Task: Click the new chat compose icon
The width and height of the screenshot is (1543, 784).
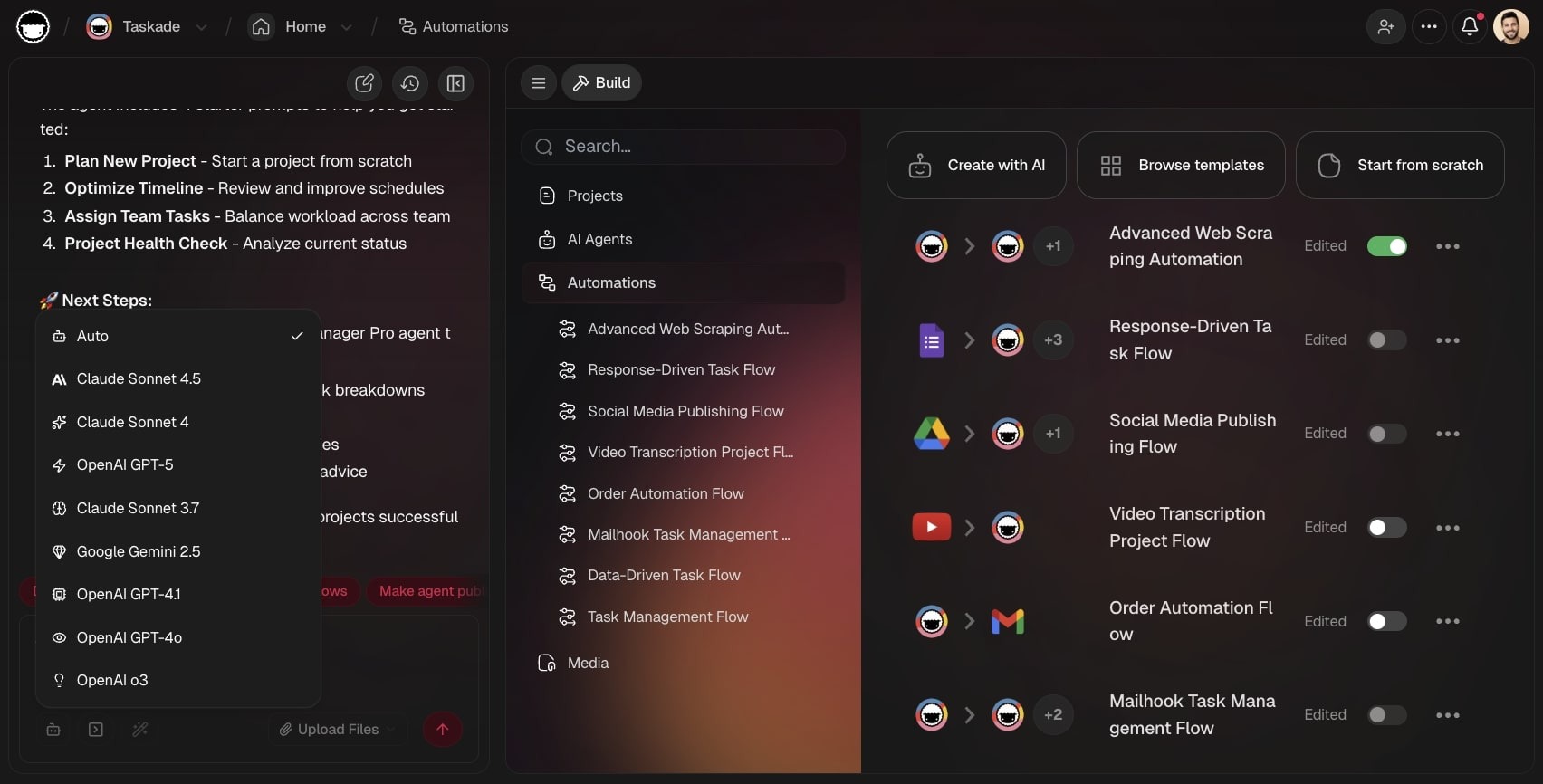Action: 364,83
